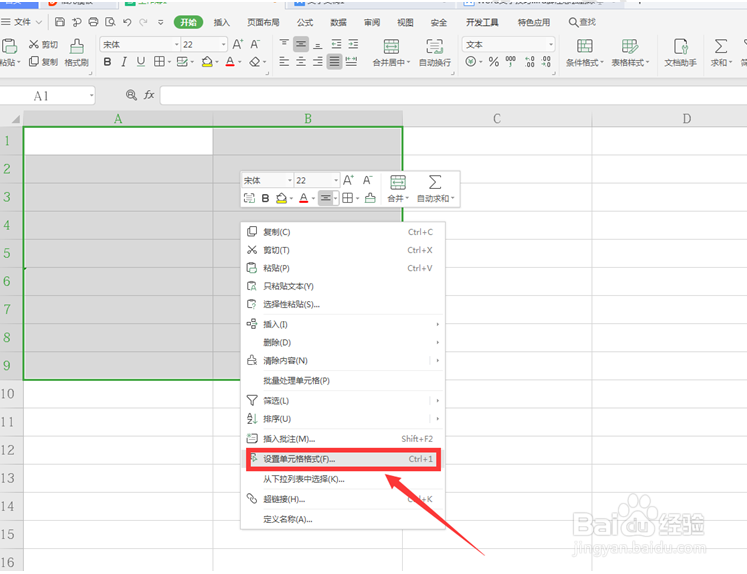This screenshot has width=747, height=574.
Task: Toggle align left in ribbon
Action: point(284,61)
